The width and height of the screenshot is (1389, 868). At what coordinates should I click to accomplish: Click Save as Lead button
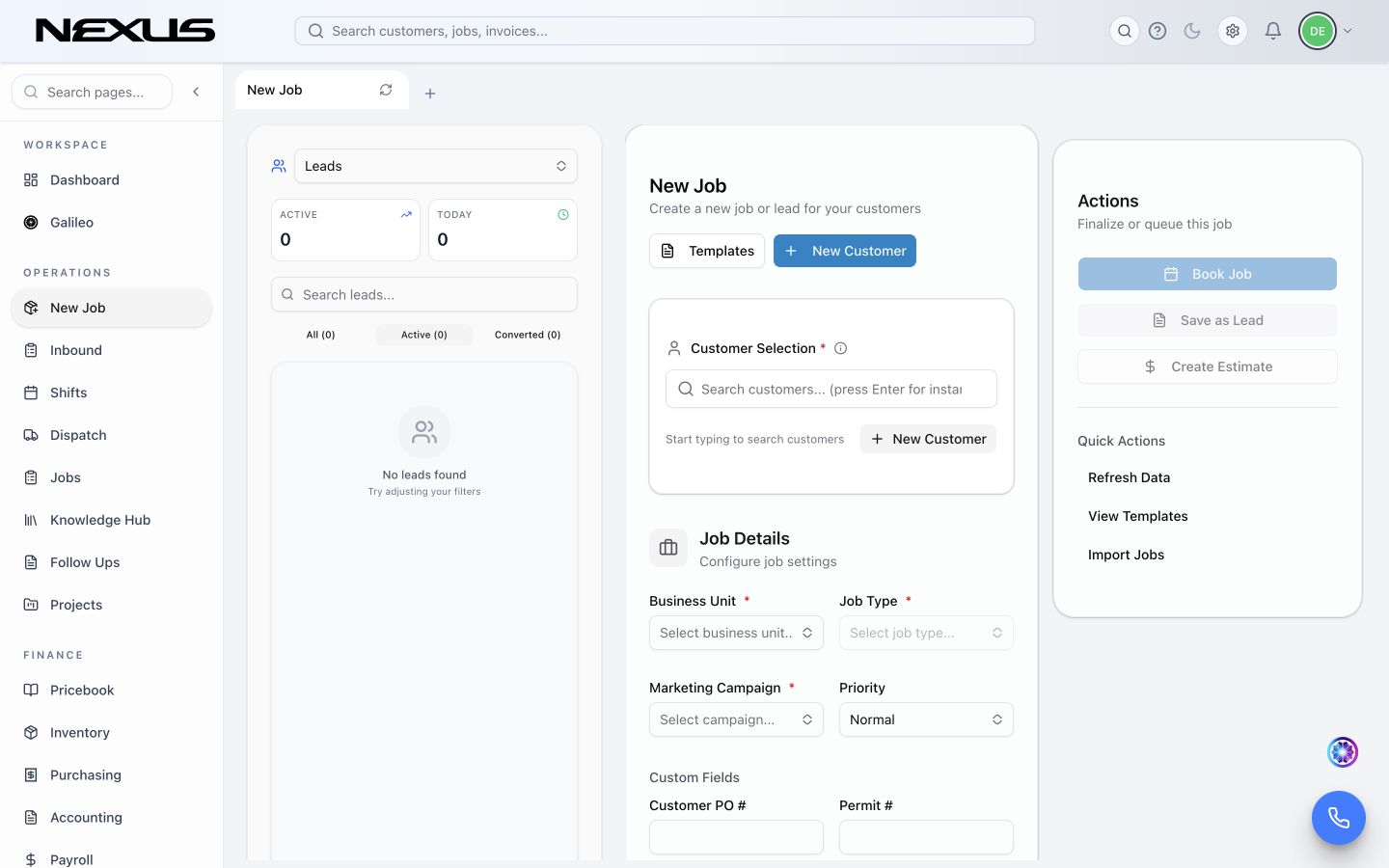(1208, 320)
